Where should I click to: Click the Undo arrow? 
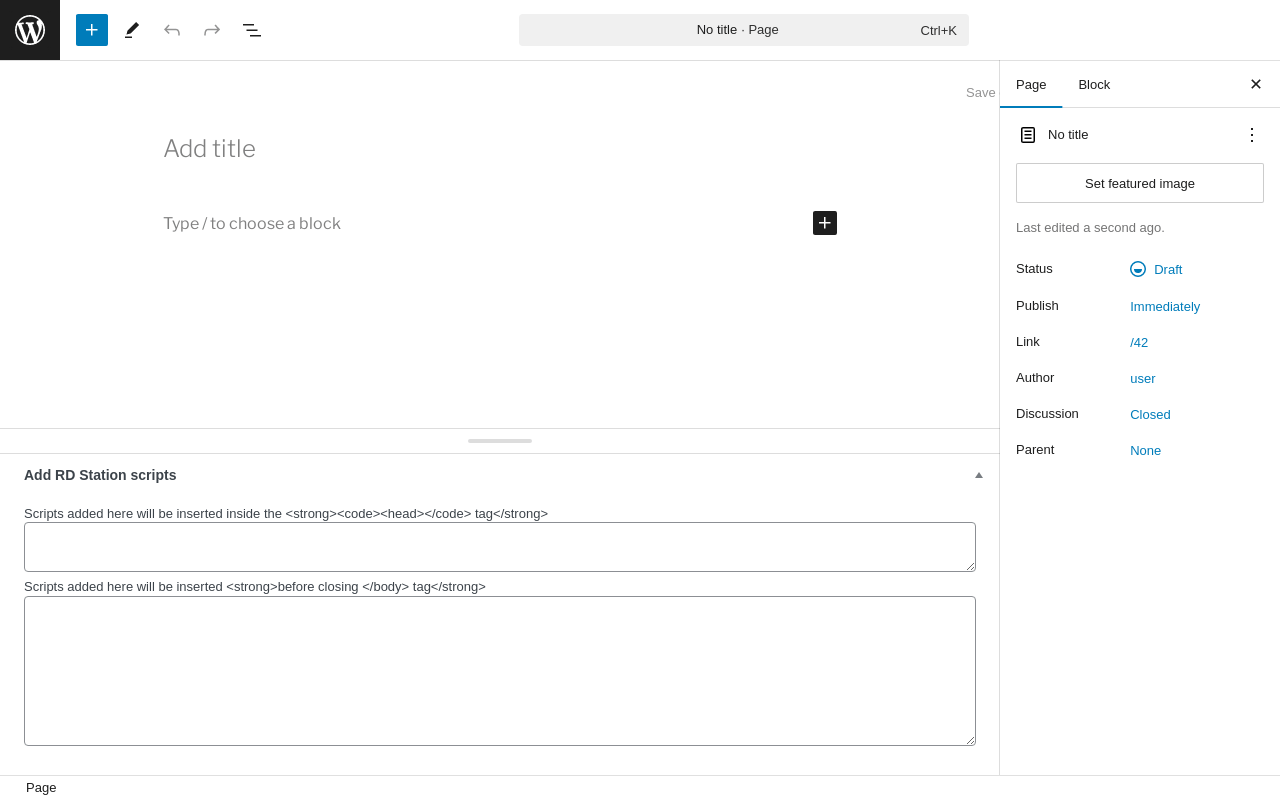pyautogui.click(x=172, y=30)
